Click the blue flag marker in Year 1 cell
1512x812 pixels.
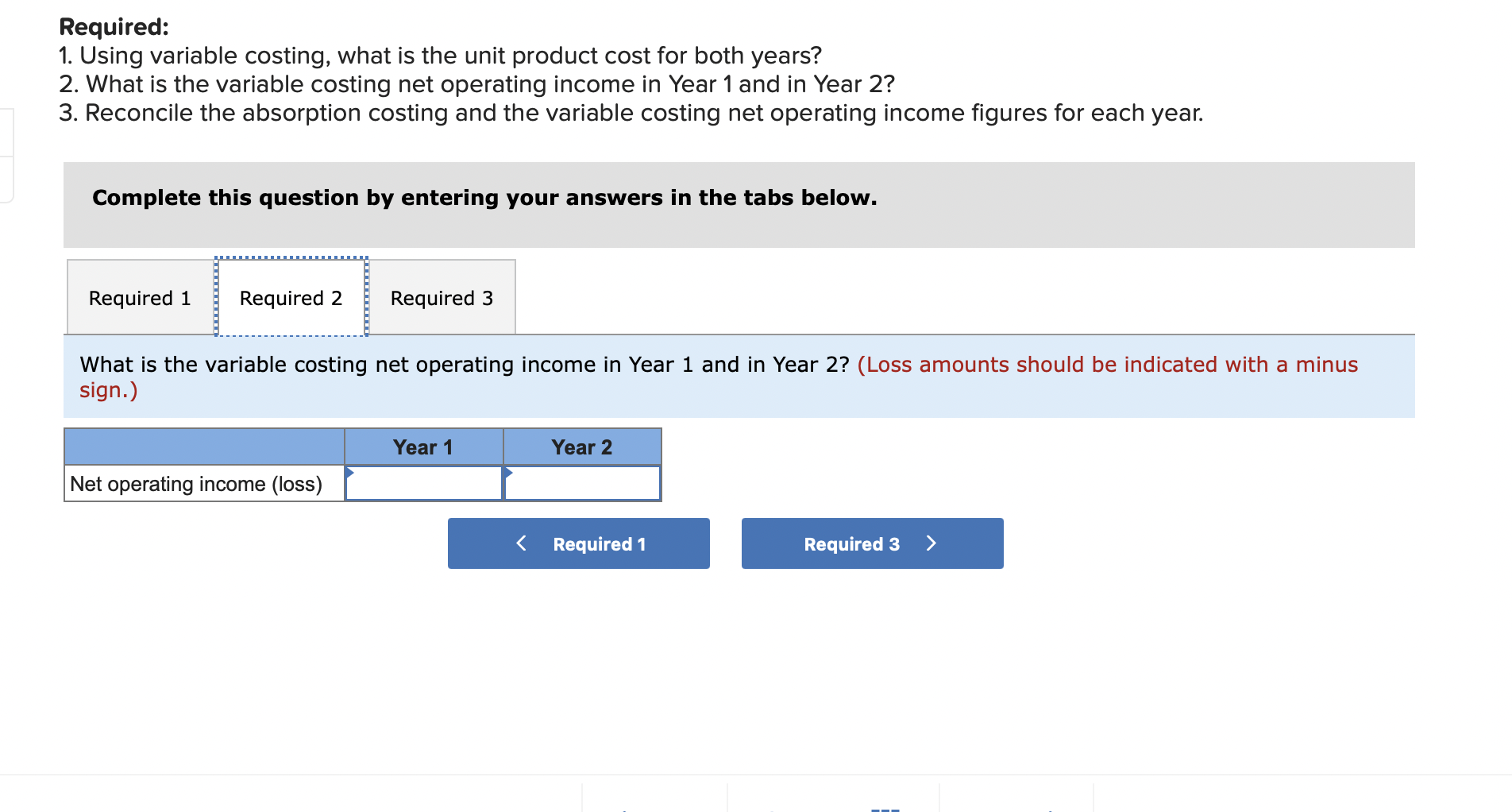click(349, 474)
